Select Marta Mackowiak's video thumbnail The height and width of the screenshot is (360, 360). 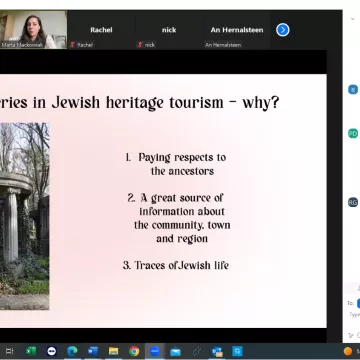(33, 30)
